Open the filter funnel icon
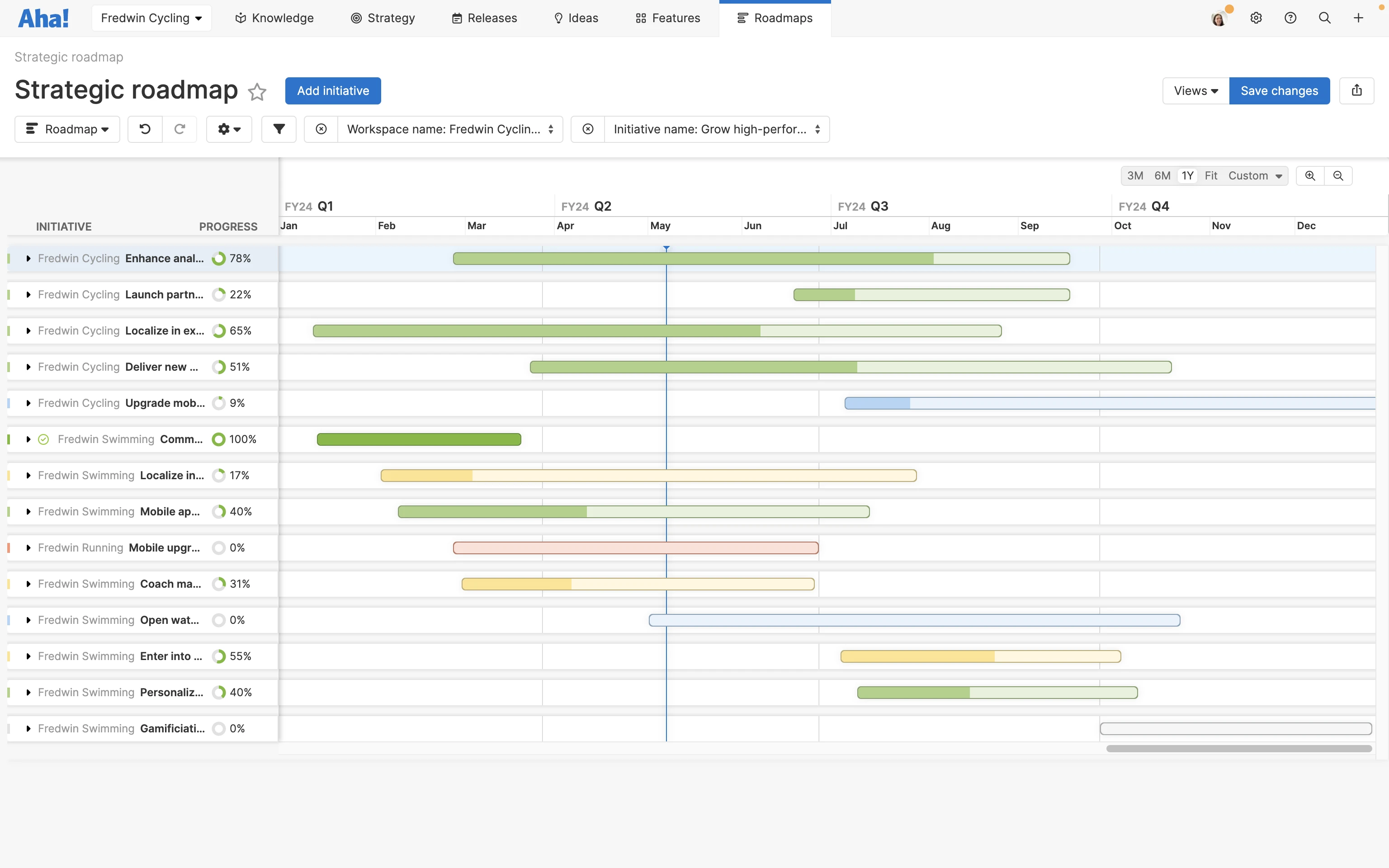 point(279,129)
